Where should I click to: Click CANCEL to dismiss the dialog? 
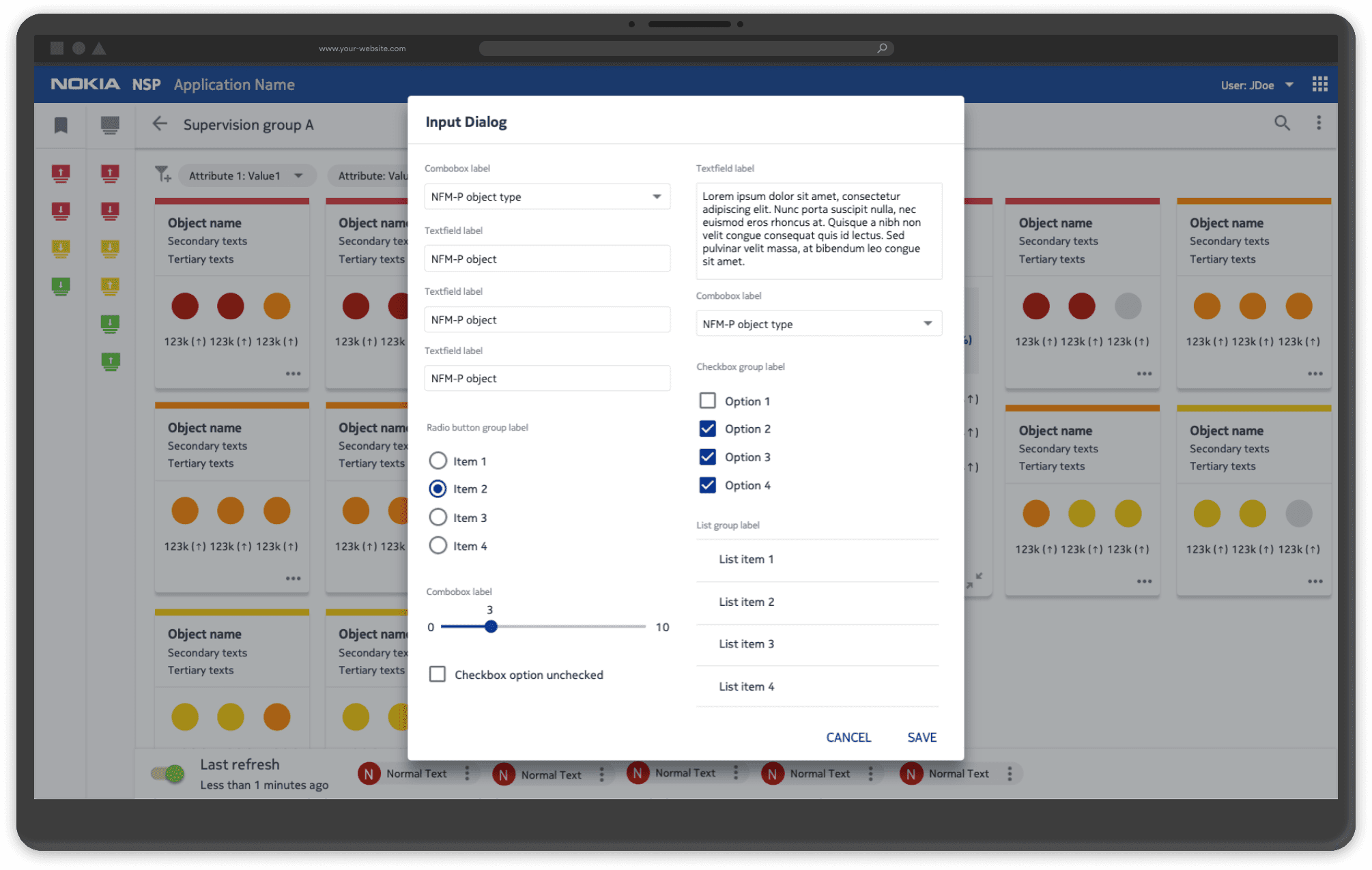[848, 737]
